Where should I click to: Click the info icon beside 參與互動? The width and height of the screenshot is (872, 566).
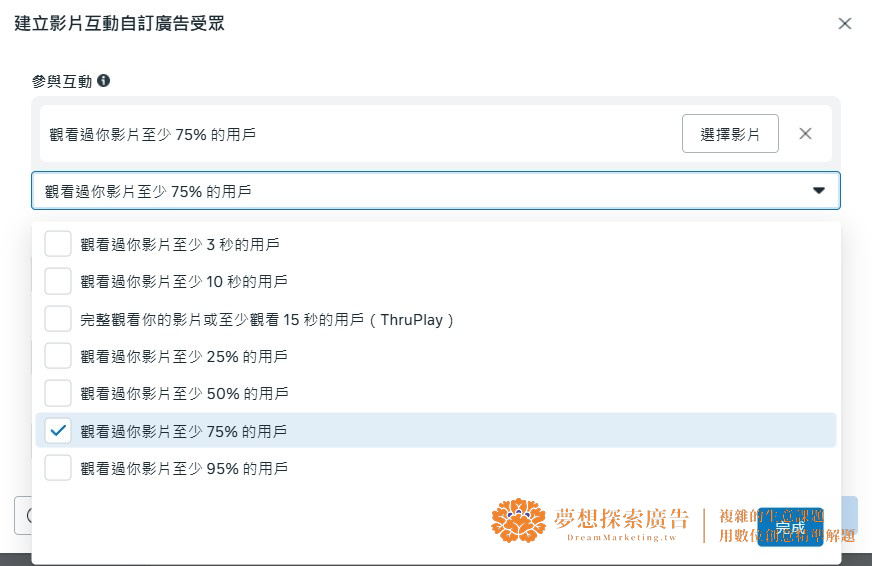click(x=103, y=81)
